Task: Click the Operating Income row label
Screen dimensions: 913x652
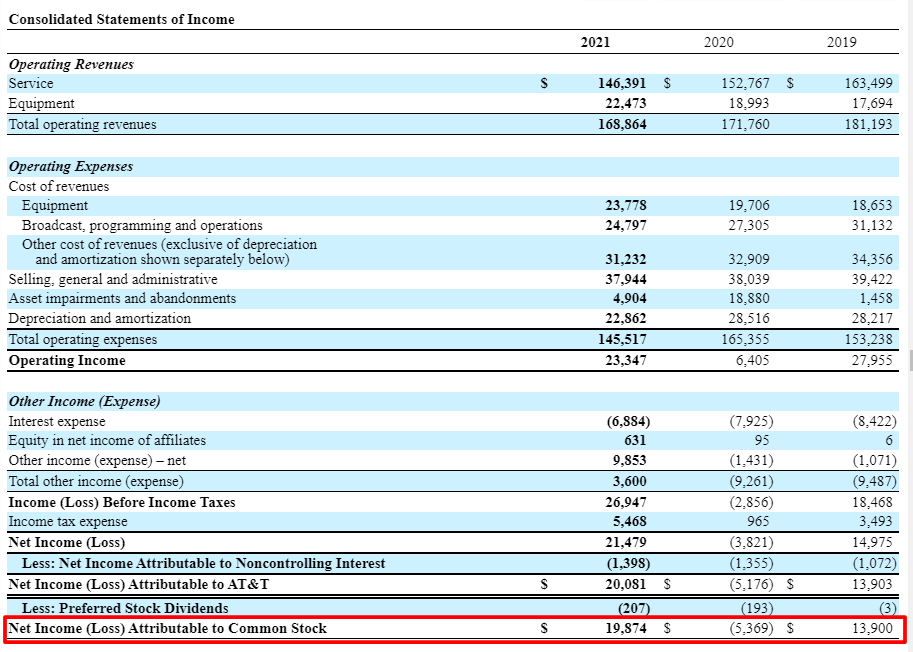Action: pyautogui.click(x=67, y=360)
